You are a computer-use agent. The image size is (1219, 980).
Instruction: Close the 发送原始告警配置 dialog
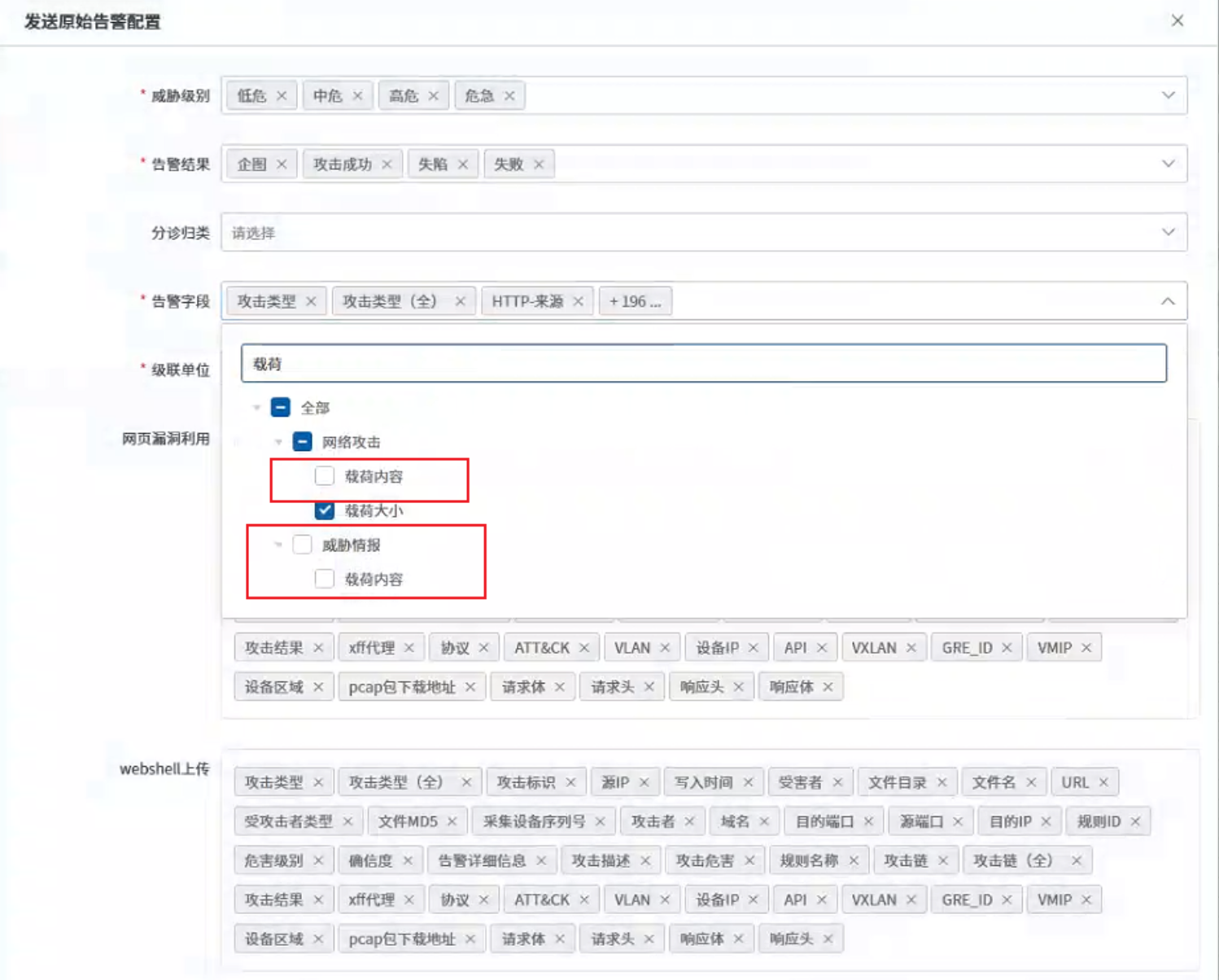click(x=1177, y=21)
